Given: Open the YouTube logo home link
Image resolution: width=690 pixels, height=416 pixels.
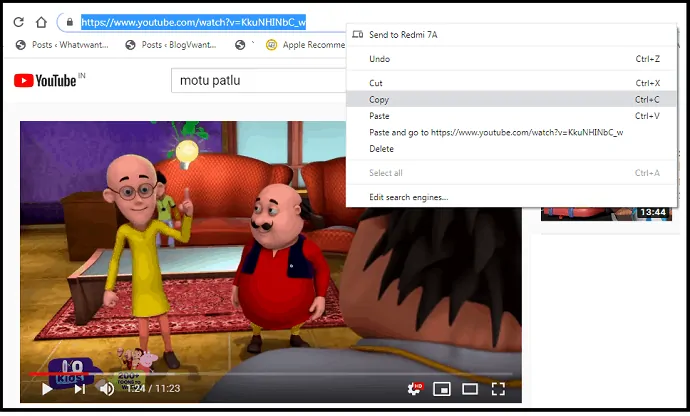Looking at the screenshot, I should tap(45, 81).
